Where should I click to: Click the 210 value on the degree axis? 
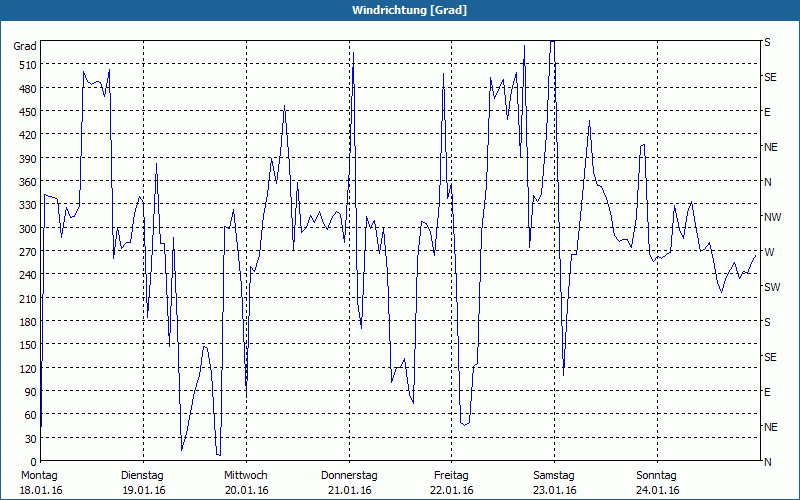click(27, 299)
